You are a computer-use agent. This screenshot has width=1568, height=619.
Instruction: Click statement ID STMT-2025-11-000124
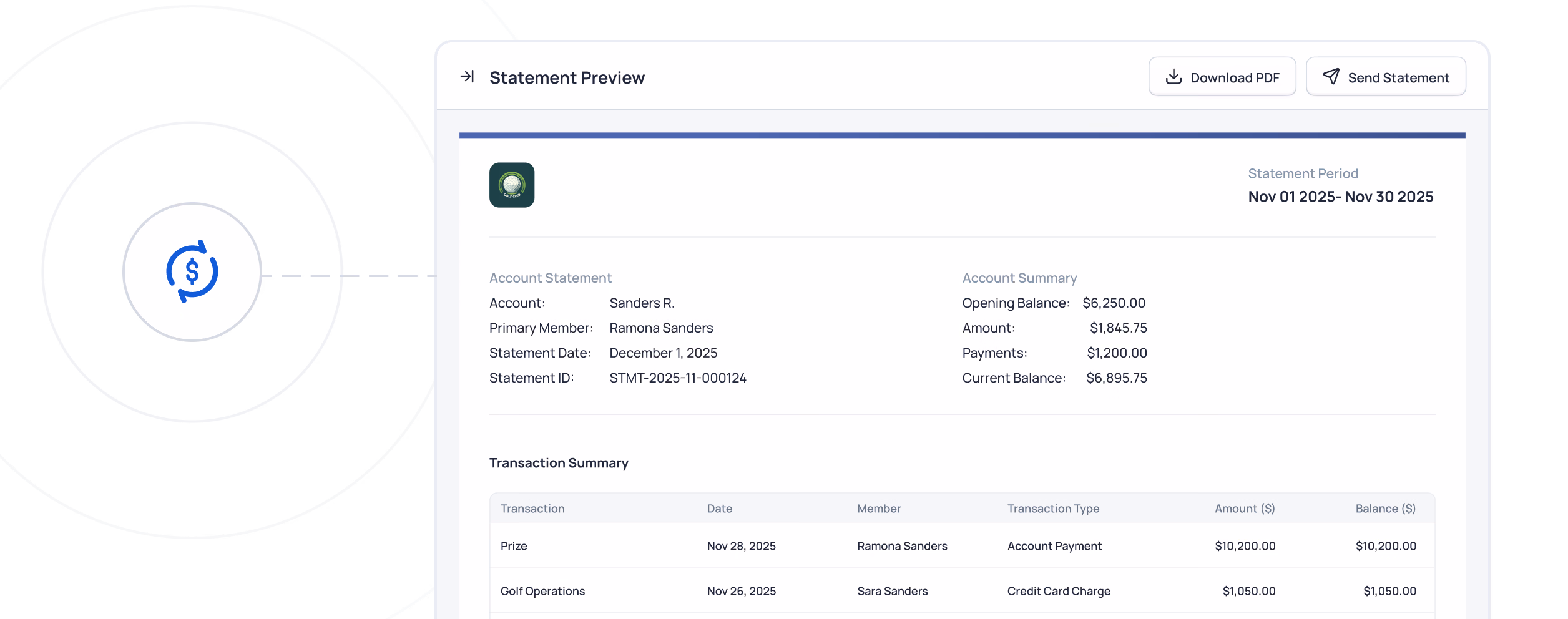pos(677,378)
